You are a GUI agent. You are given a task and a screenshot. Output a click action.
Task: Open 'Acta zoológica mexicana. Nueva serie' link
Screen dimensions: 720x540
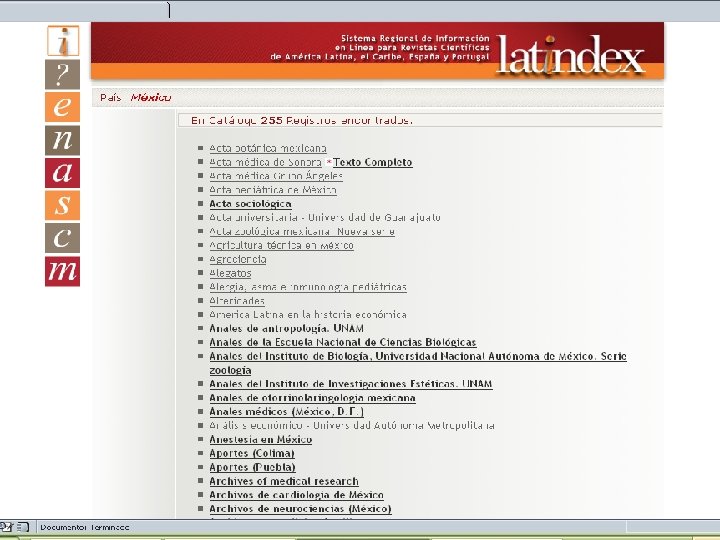pos(302,231)
